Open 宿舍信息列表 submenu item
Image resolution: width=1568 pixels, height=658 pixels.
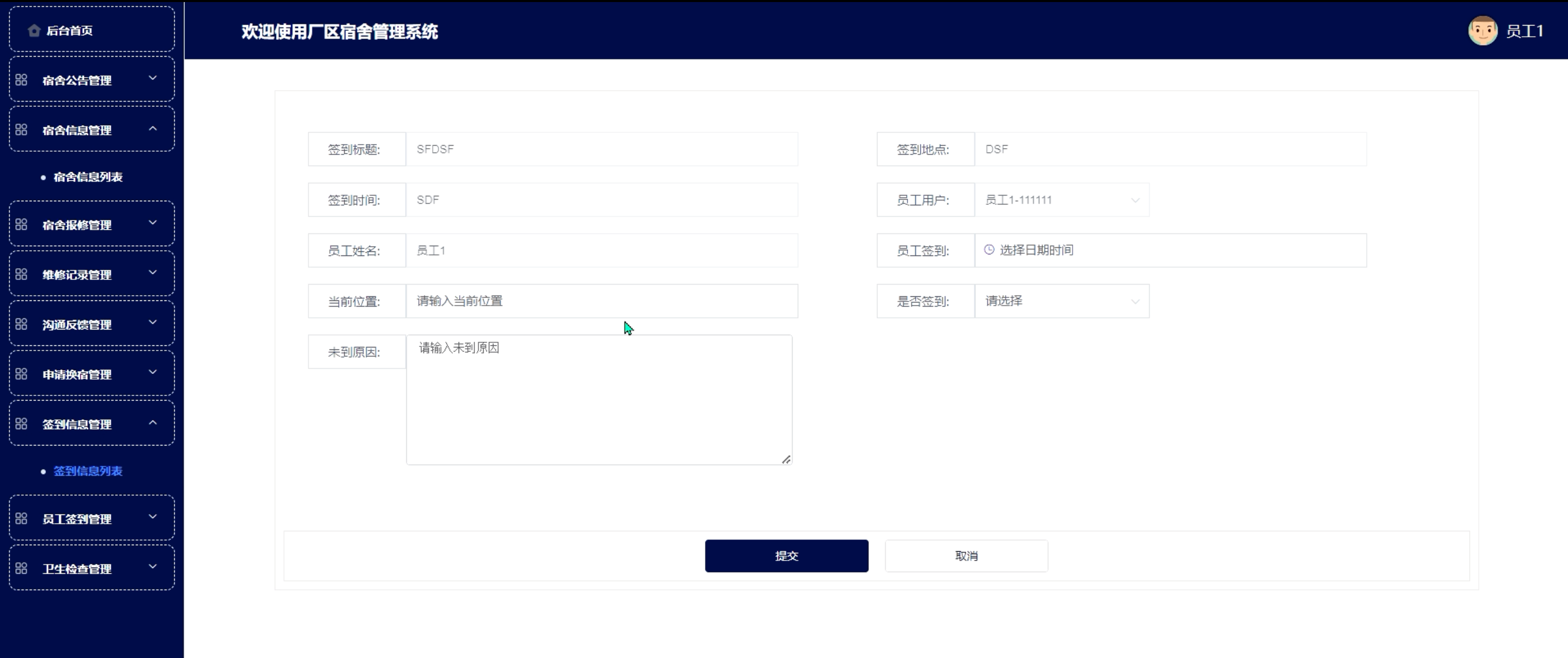(88, 177)
